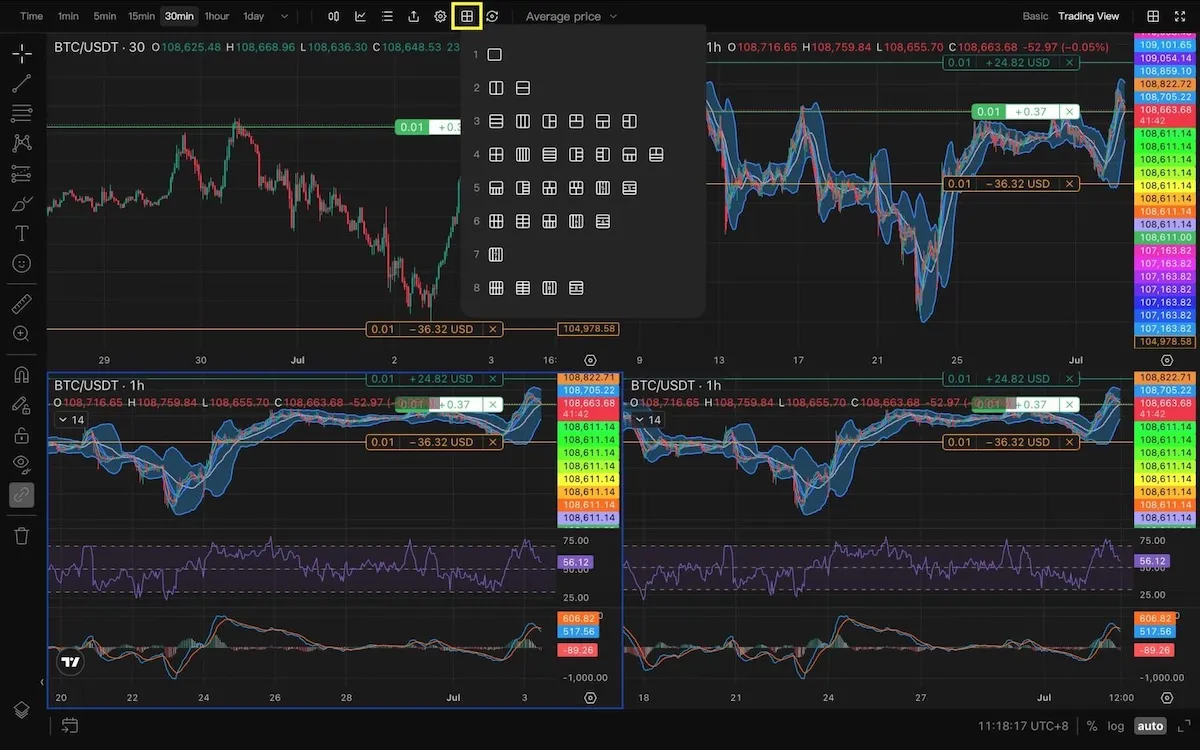
Task: Select the Time chart tab
Action: click(x=31, y=16)
